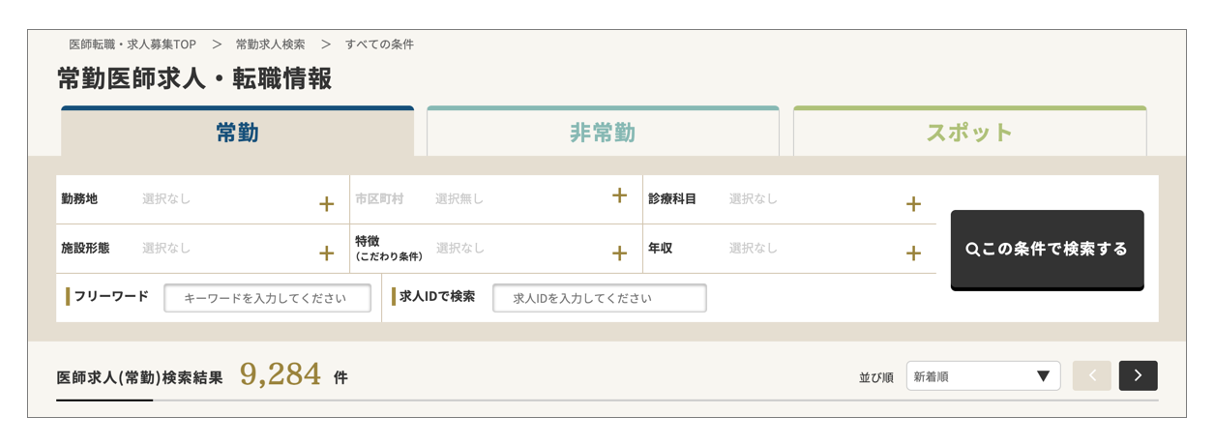Viewport: 1214px width, 448px height.
Task: Click the plus icon next to 勤務地
Action: (x=326, y=204)
